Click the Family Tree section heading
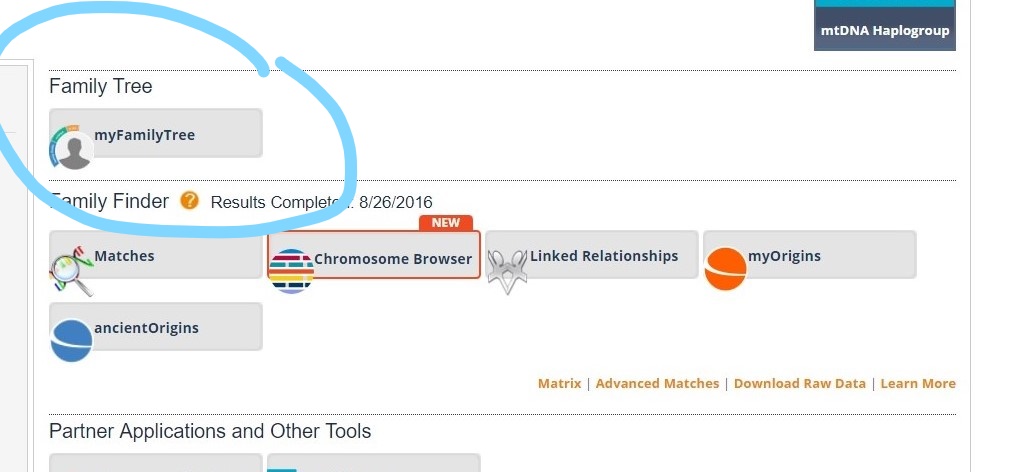Screen dimensions: 1009x472 pos(101,87)
